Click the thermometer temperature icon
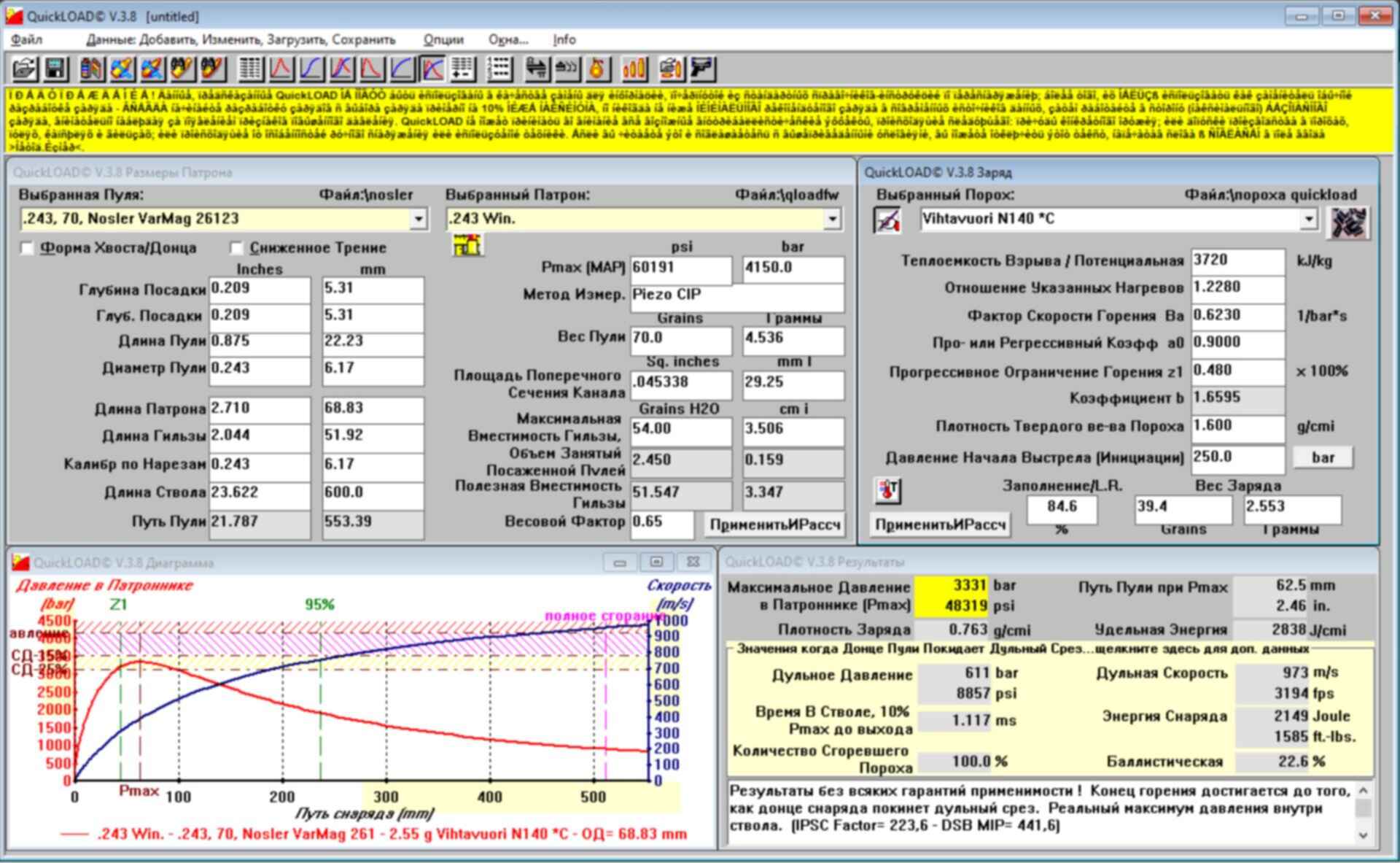 click(x=887, y=490)
